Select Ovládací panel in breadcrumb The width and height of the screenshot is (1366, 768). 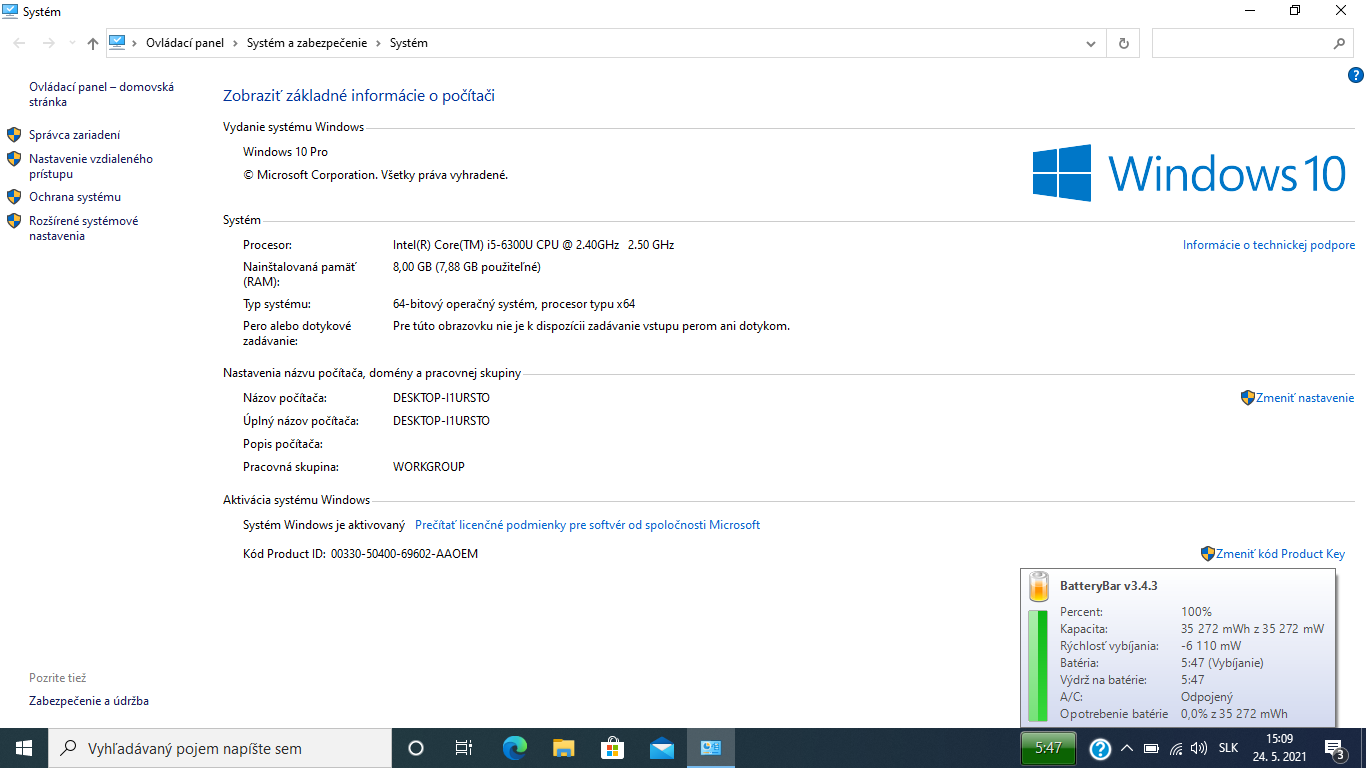[185, 43]
